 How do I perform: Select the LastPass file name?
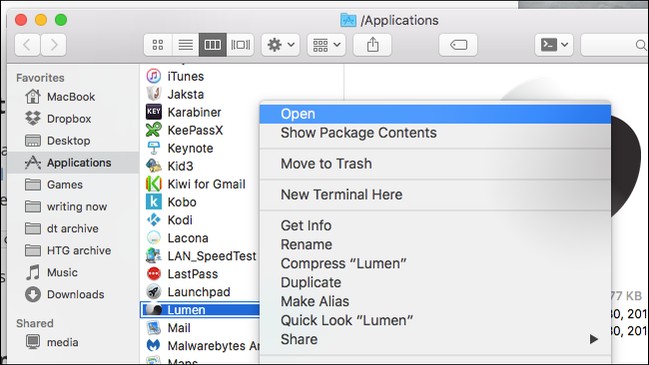pos(193,274)
